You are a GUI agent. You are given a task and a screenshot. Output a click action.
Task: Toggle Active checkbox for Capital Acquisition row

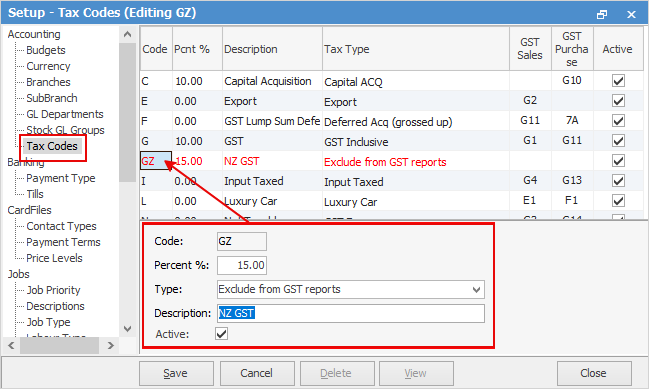[x=618, y=81]
